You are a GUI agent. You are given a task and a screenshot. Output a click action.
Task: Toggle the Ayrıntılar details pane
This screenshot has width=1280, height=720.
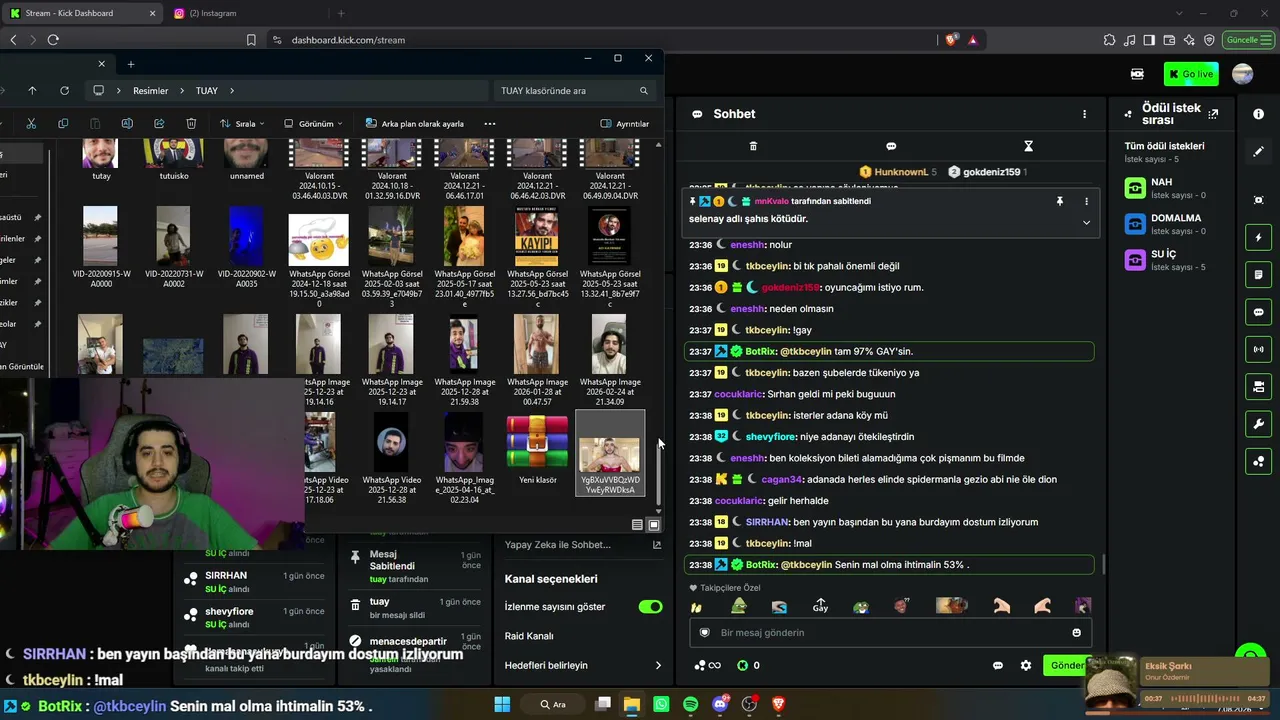625,124
